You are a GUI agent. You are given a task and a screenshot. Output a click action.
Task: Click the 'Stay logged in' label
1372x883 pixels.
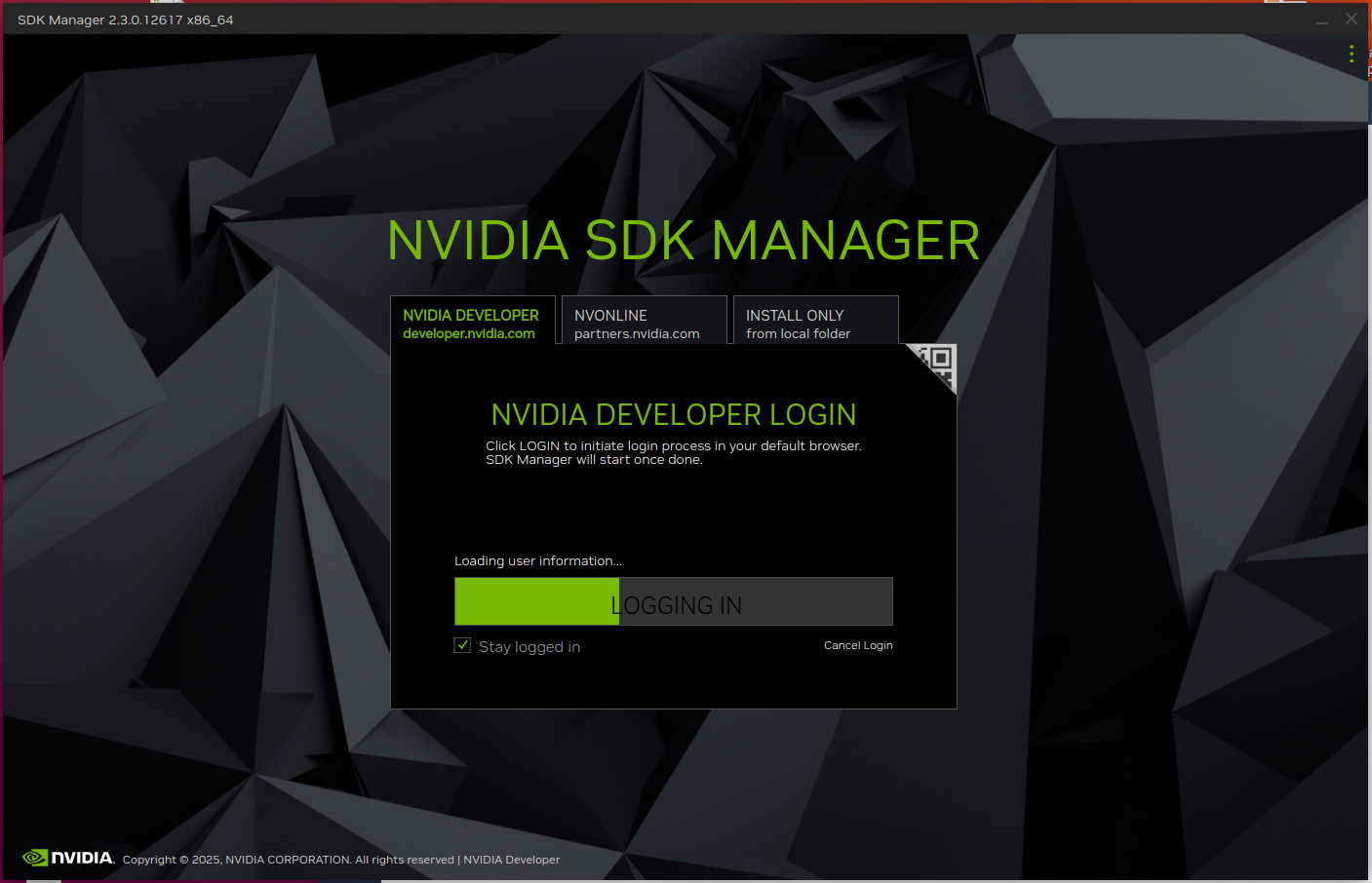point(529,647)
